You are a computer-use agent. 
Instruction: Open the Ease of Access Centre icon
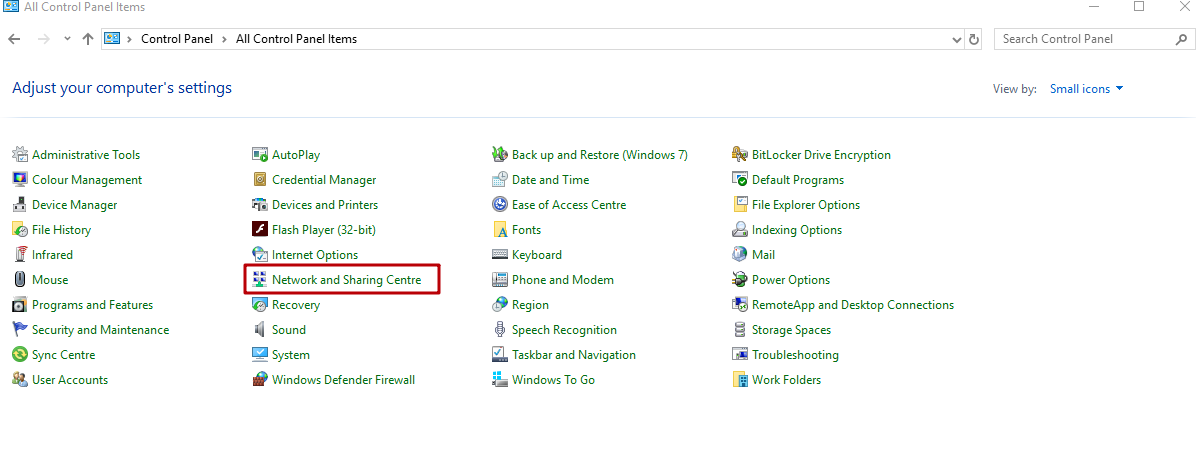(500, 205)
